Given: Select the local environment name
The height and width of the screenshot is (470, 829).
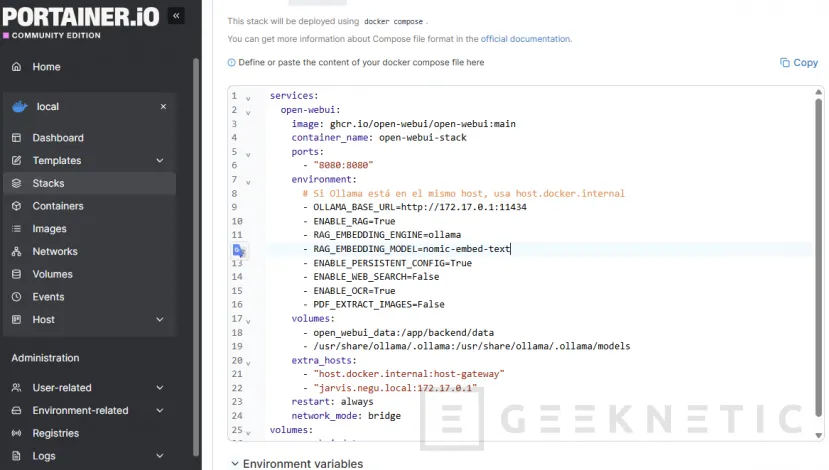Looking at the screenshot, I should pyautogui.click(x=48, y=106).
